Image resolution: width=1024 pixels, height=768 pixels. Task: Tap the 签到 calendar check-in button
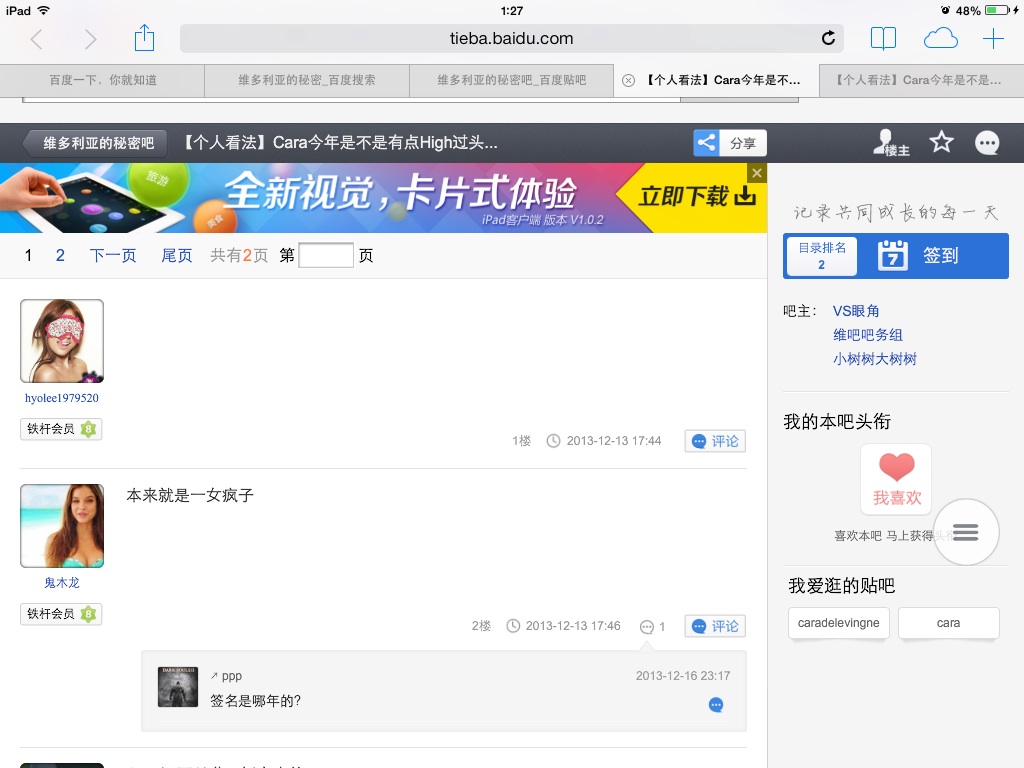[x=918, y=255]
